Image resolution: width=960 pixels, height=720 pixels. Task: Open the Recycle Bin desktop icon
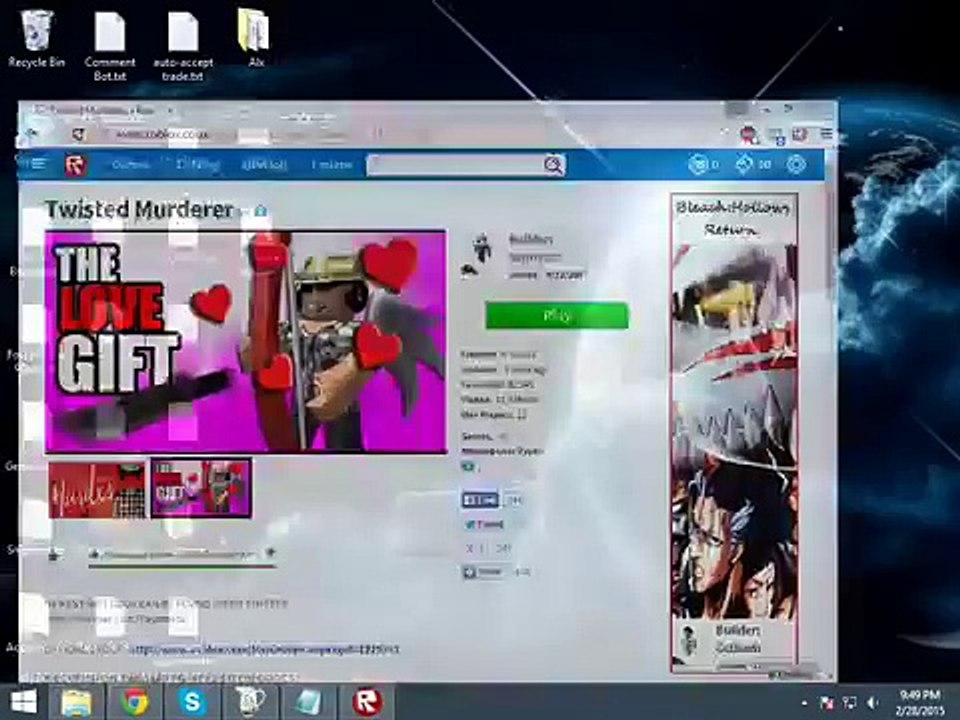coord(36,38)
